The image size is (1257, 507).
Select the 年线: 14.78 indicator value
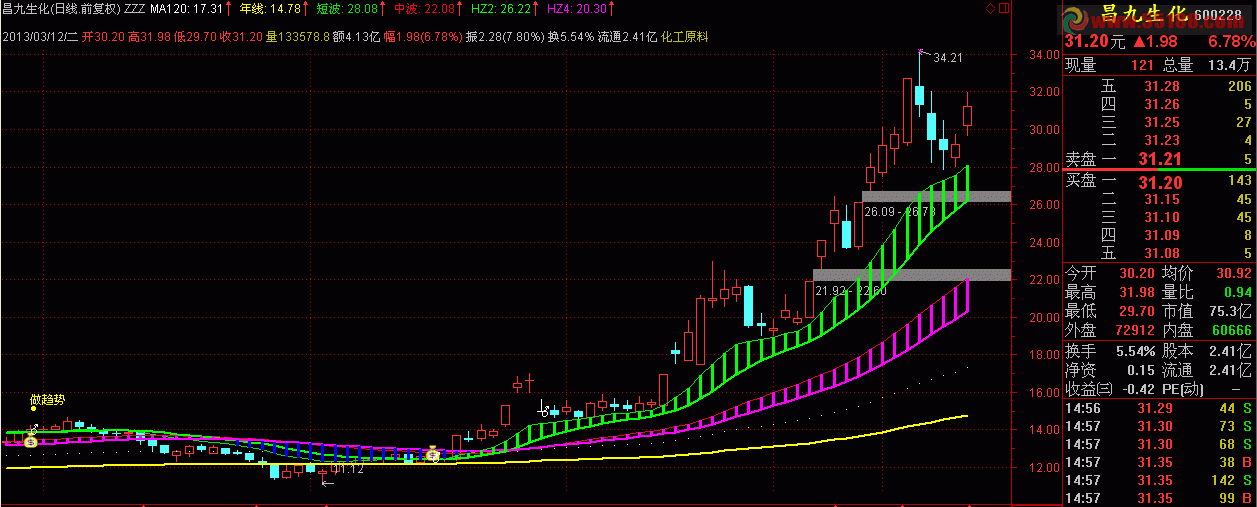coord(269,8)
